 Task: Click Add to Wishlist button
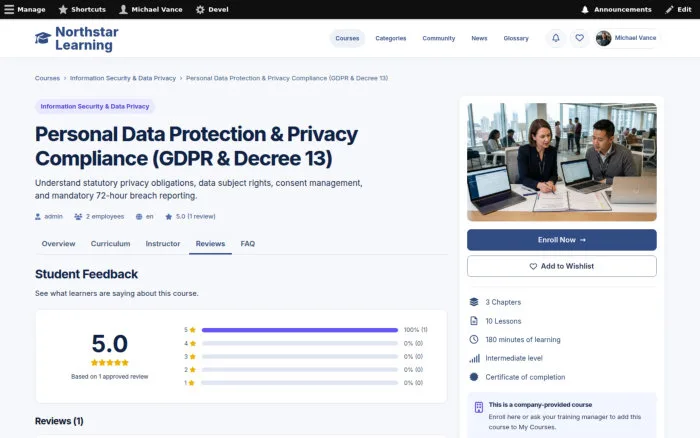tap(562, 266)
